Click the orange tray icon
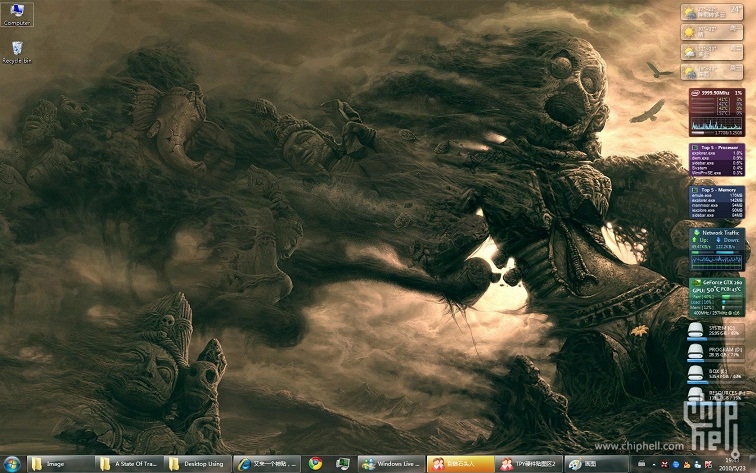Image resolution: width=756 pixels, height=473 pixels. (687, 465)
